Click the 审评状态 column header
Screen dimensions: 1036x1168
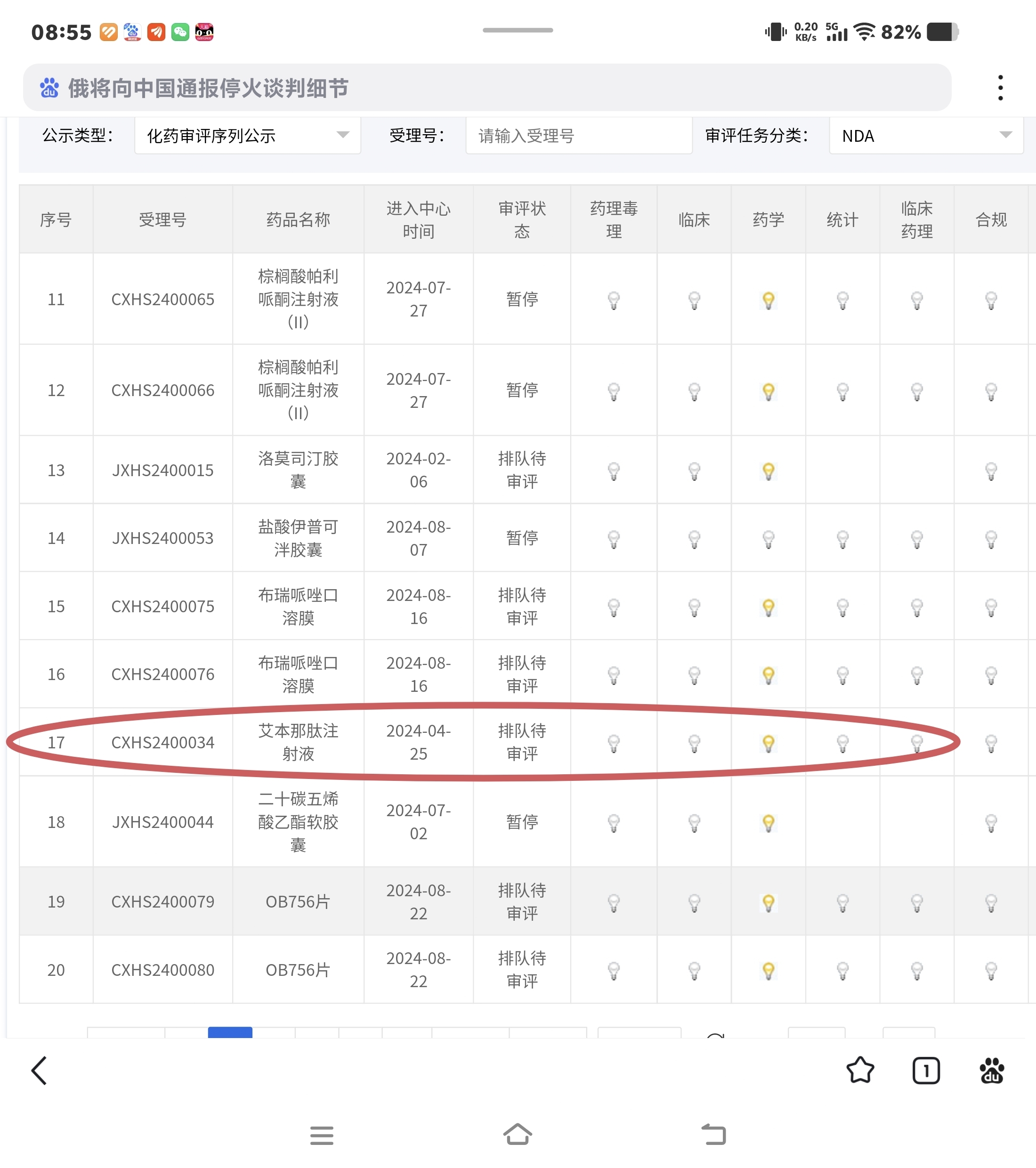point(522,219)
